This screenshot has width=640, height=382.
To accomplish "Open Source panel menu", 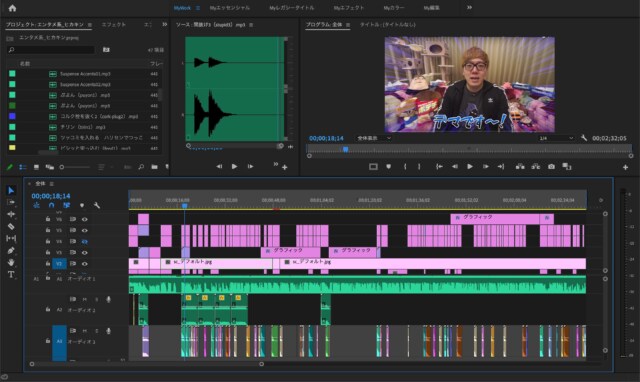I will (x=251, y=25).
